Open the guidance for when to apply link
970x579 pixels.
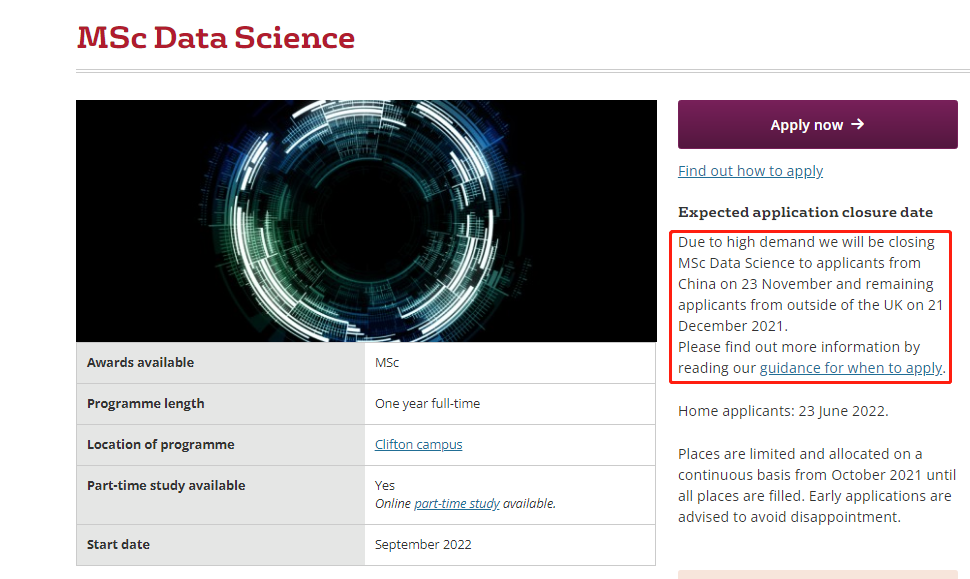coord(850,368)
